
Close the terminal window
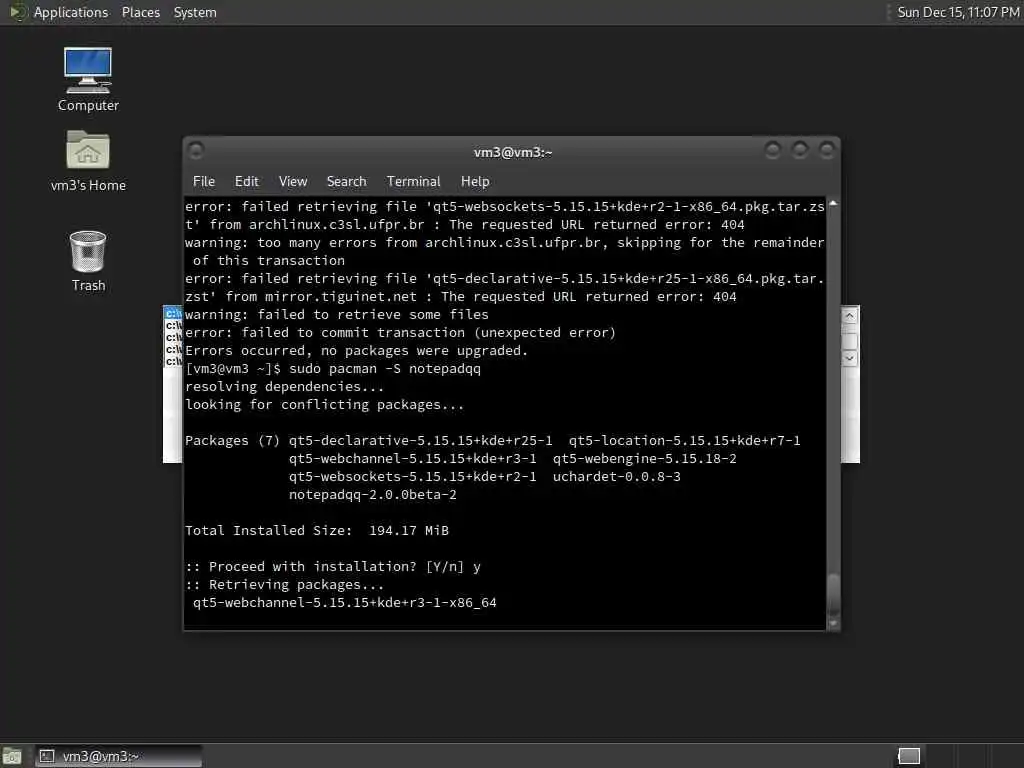click(827, 151)
